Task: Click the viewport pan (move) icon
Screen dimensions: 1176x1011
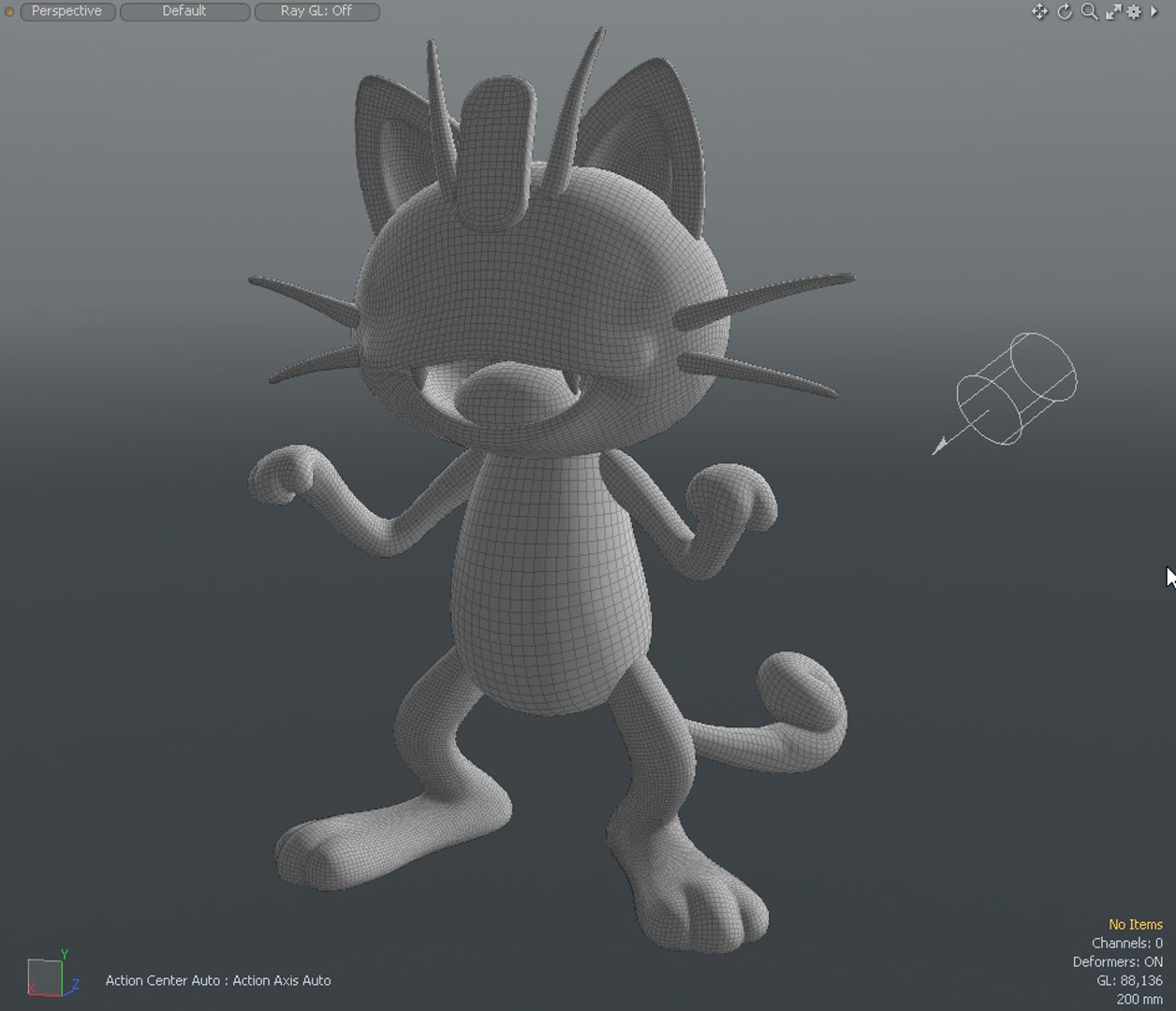Action: coord(1039,12)
